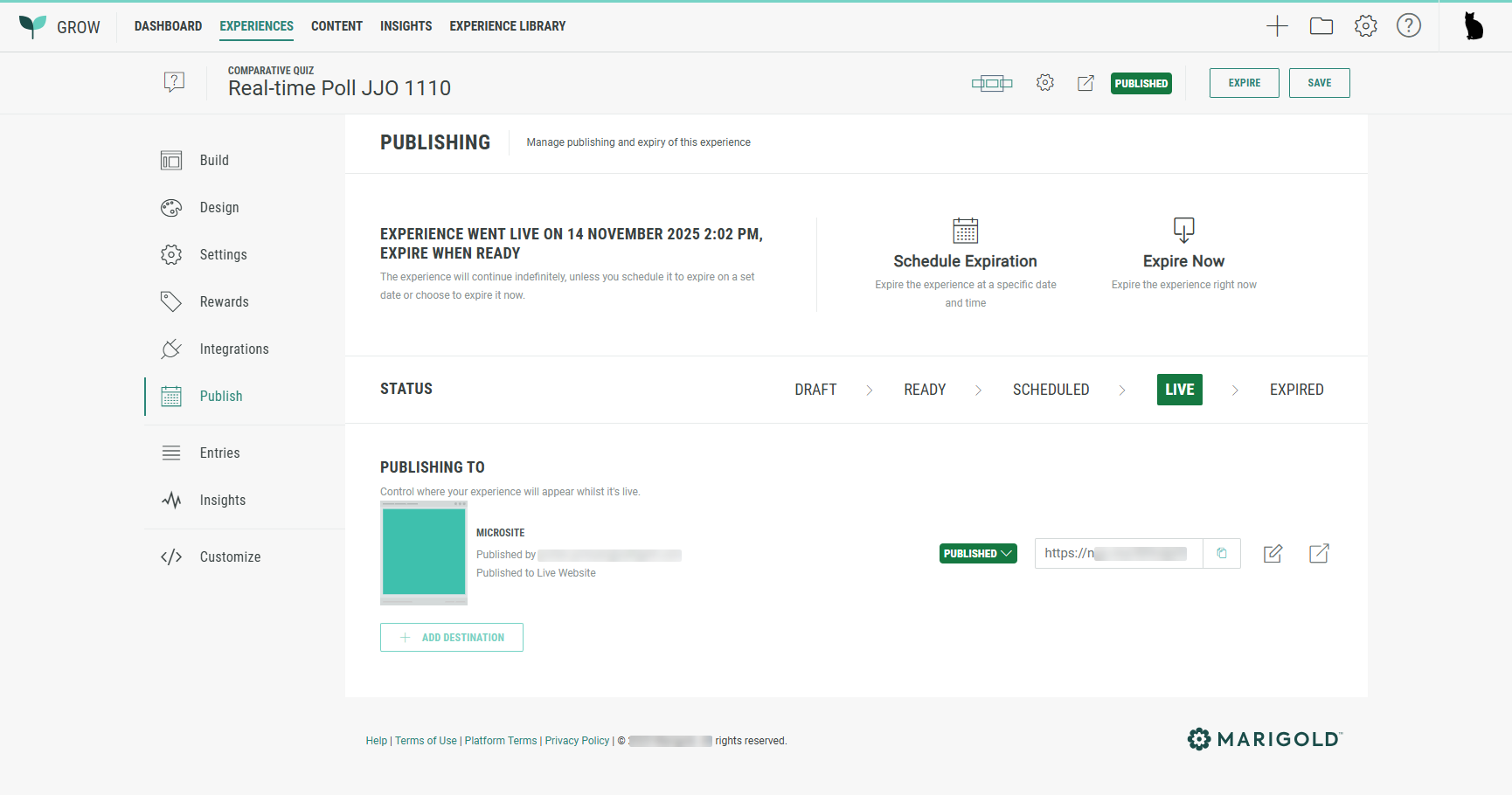The height and width of the screenshot is (795, 1512).
Task: Open the folder icon in header
Action: click(x=1321, y=26)
